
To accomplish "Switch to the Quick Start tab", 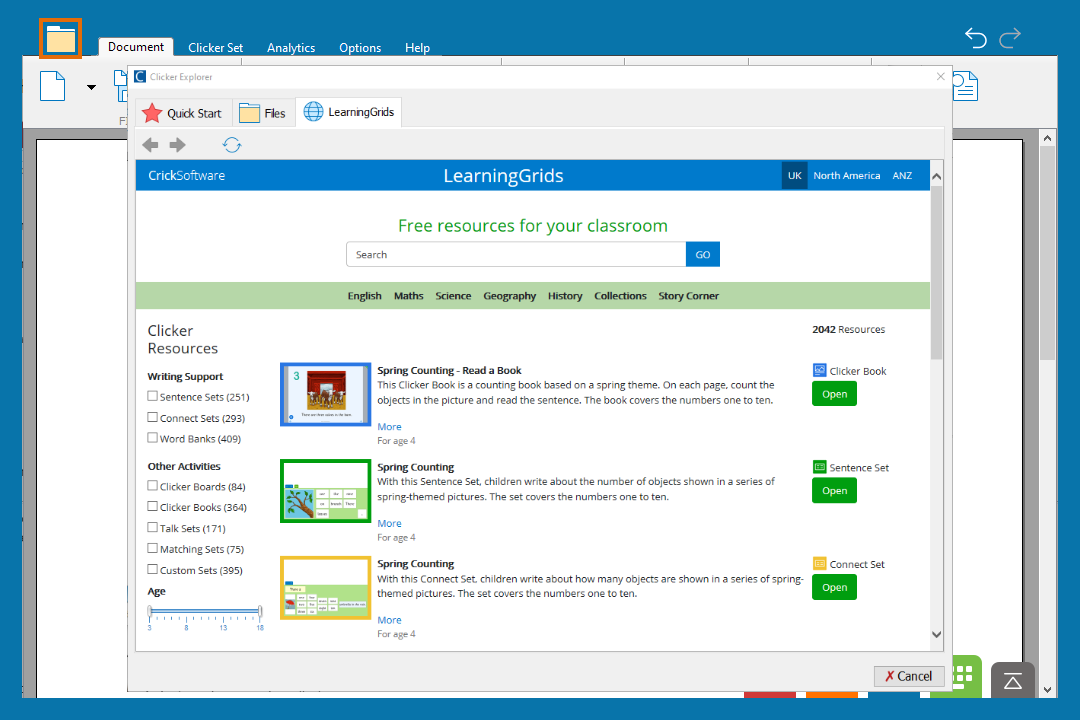I will 182,113.
